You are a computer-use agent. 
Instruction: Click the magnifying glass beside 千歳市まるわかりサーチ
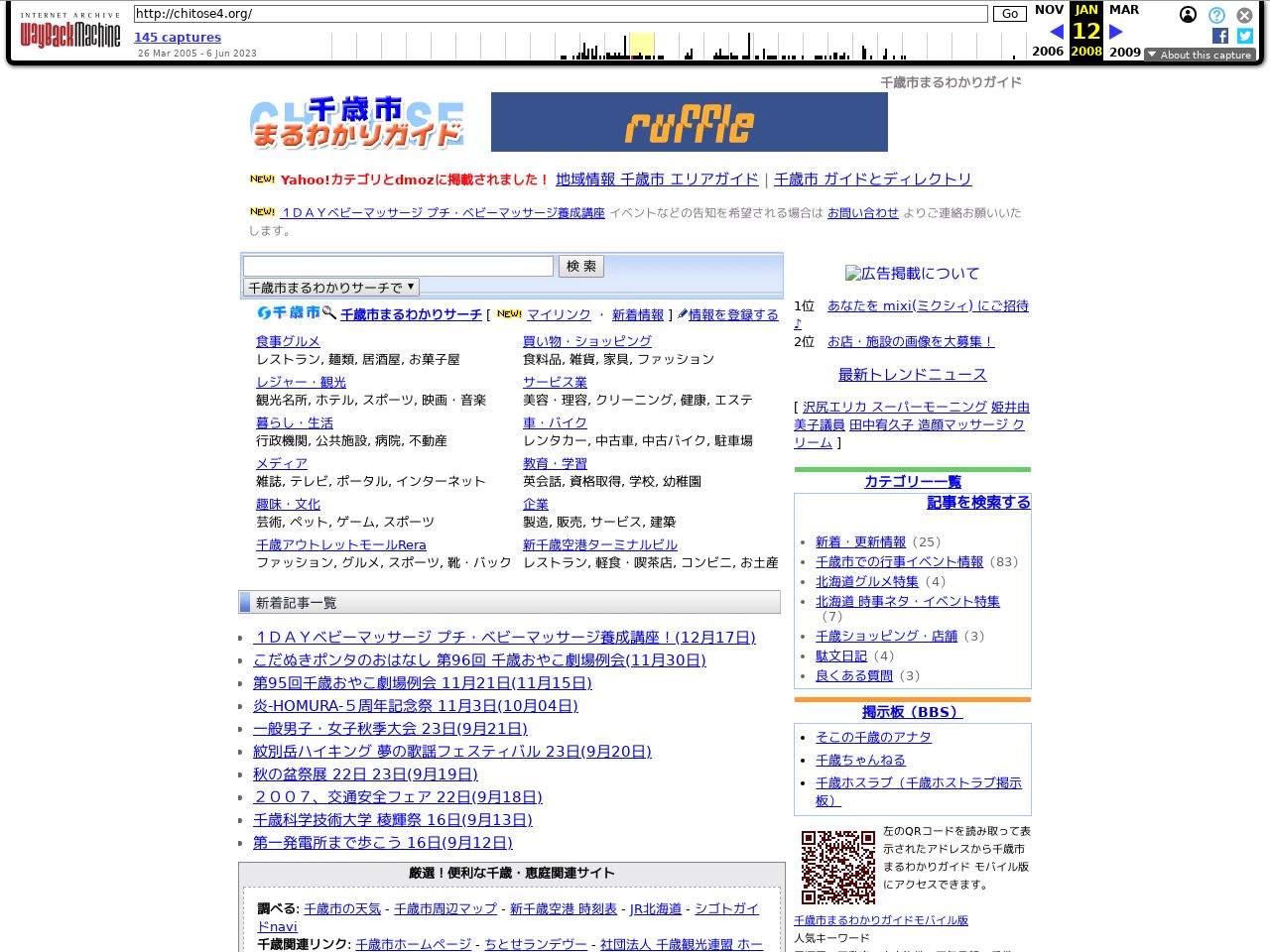327,312
